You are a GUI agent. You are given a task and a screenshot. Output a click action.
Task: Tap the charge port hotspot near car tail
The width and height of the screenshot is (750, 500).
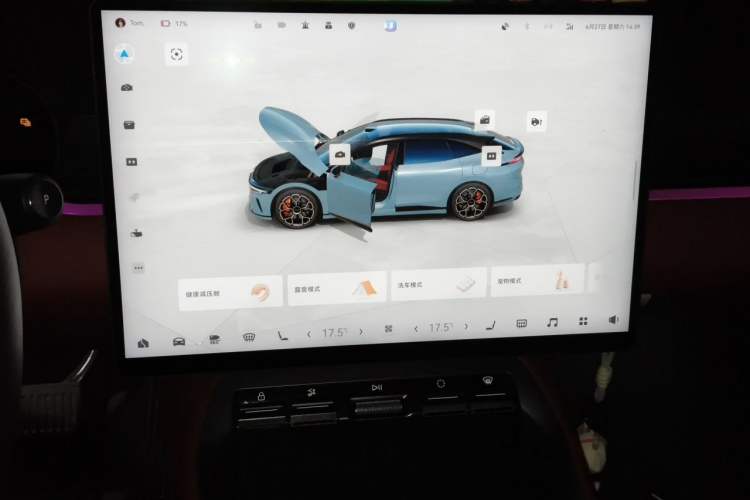(x=491, y=156)
